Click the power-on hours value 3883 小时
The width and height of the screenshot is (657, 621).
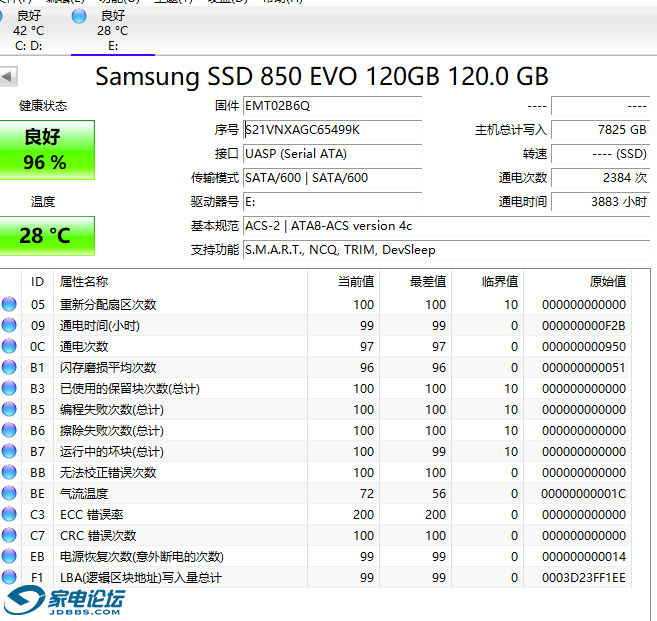[600, 202]
